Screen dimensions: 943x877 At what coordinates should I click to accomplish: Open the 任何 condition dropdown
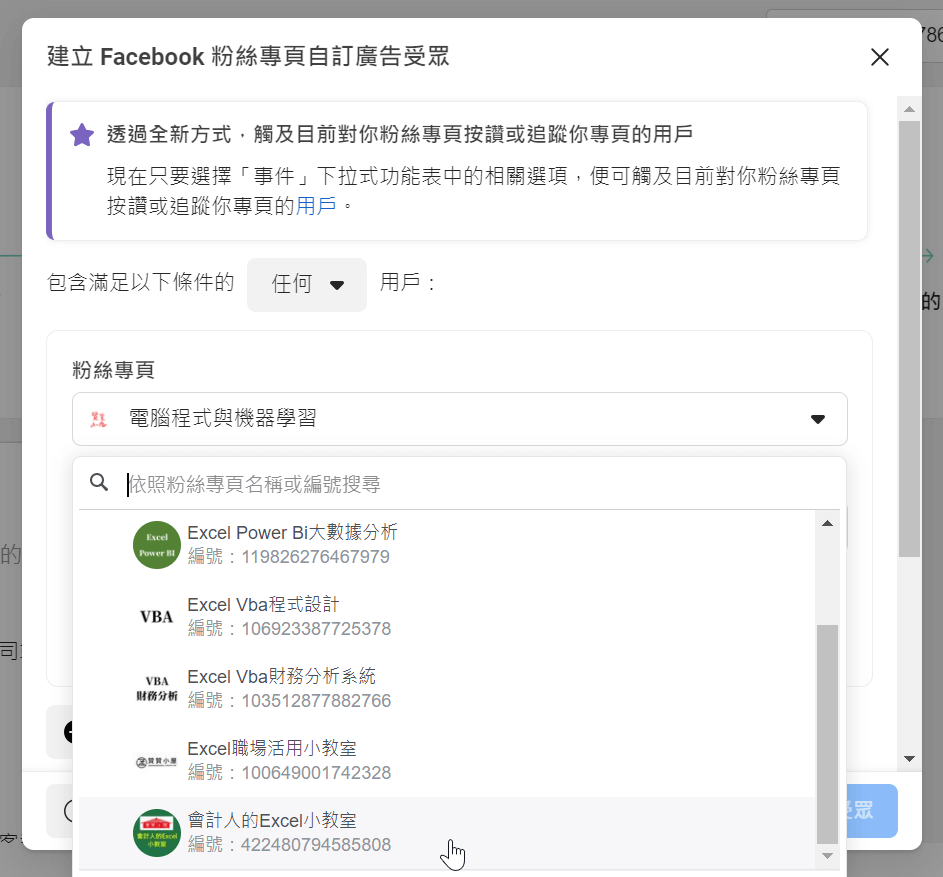307,285
